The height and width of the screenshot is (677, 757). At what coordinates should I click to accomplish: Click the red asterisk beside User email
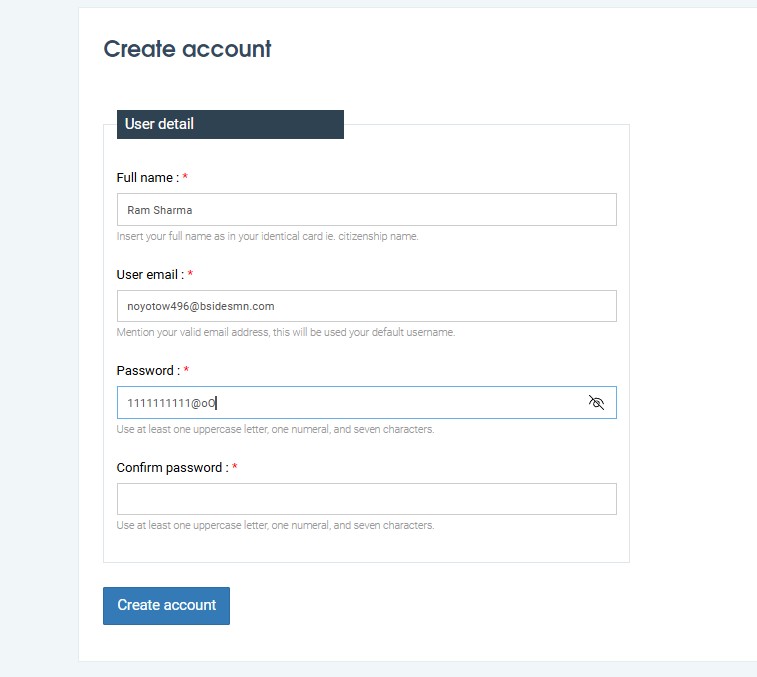pyautogui.click(x=190, y=274)
